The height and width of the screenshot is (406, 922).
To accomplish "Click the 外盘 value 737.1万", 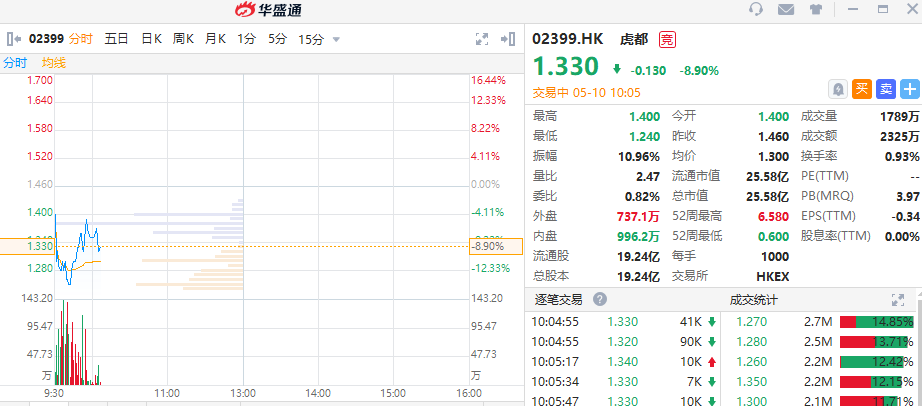I will [639, 217].
